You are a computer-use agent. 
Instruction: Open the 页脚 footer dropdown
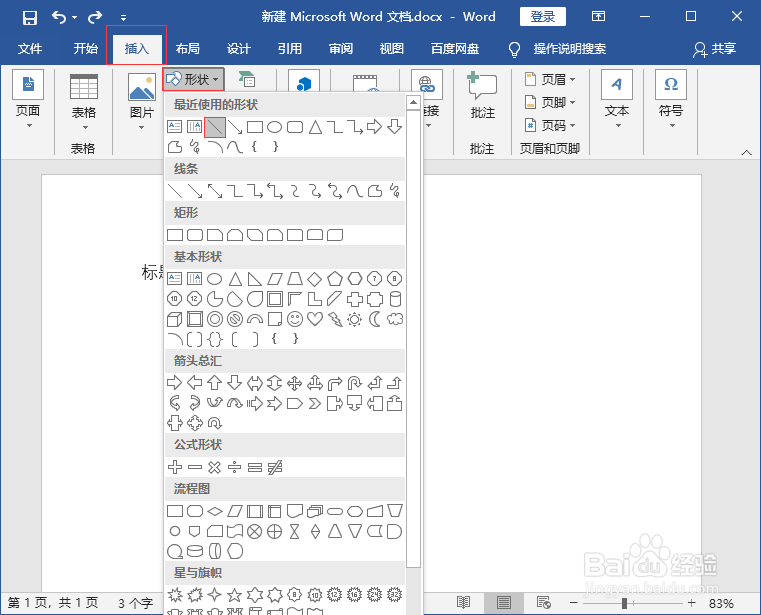click(550, 102)
